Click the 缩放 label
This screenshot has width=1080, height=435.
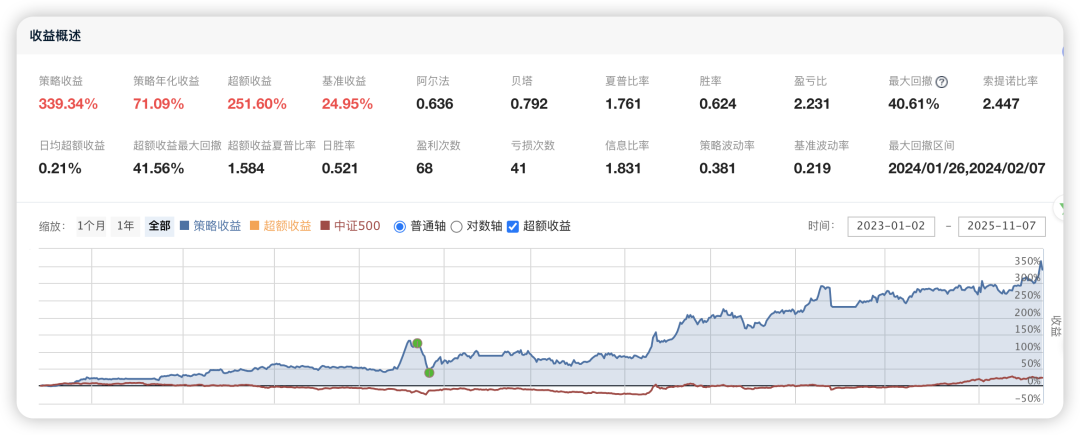point(53,226)
